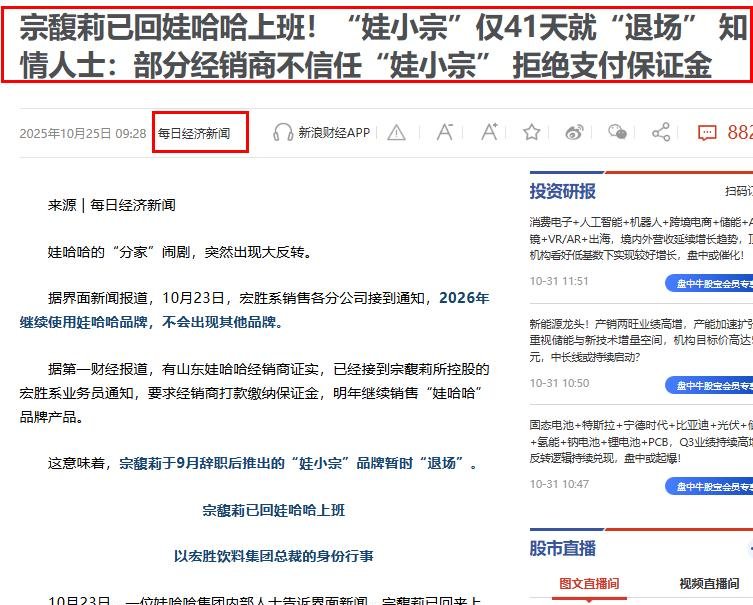Open research item about 消费电子+人工智能

[641, 238]
